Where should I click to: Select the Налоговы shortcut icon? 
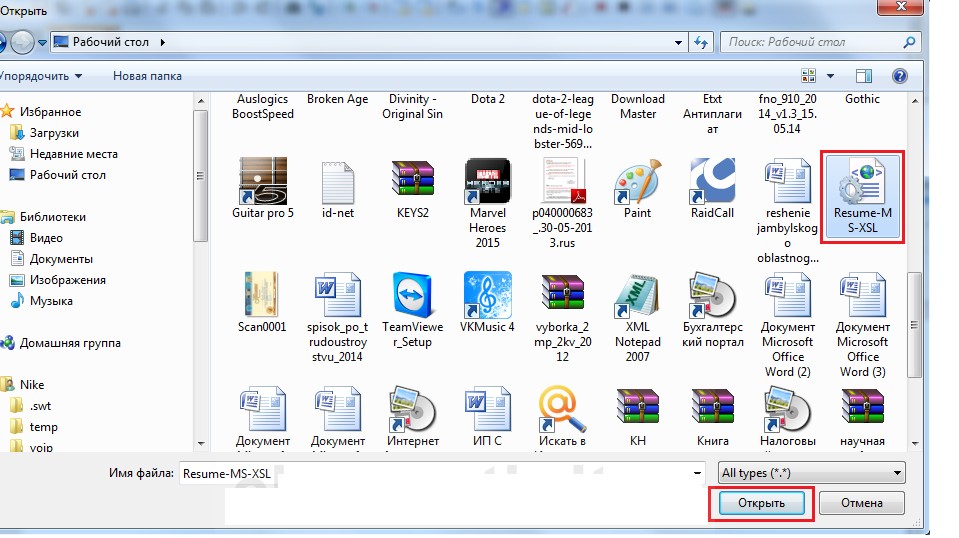(x=788, y=409)
